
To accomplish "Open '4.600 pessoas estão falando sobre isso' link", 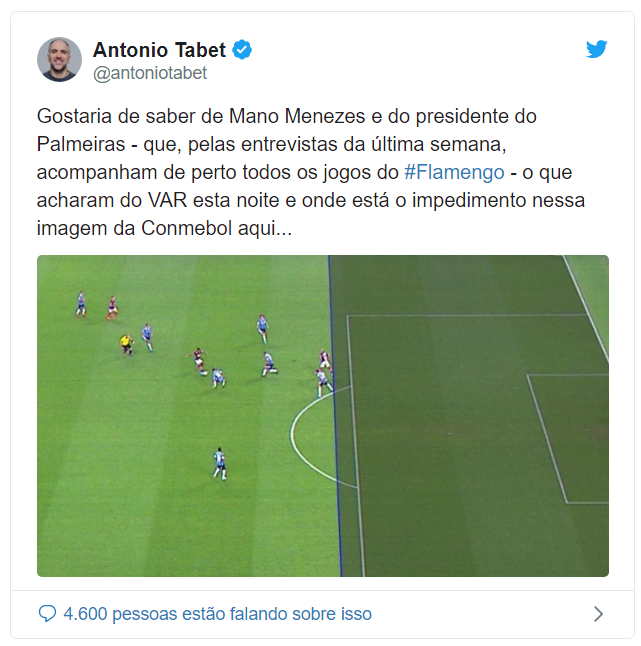I will (218, 614).
